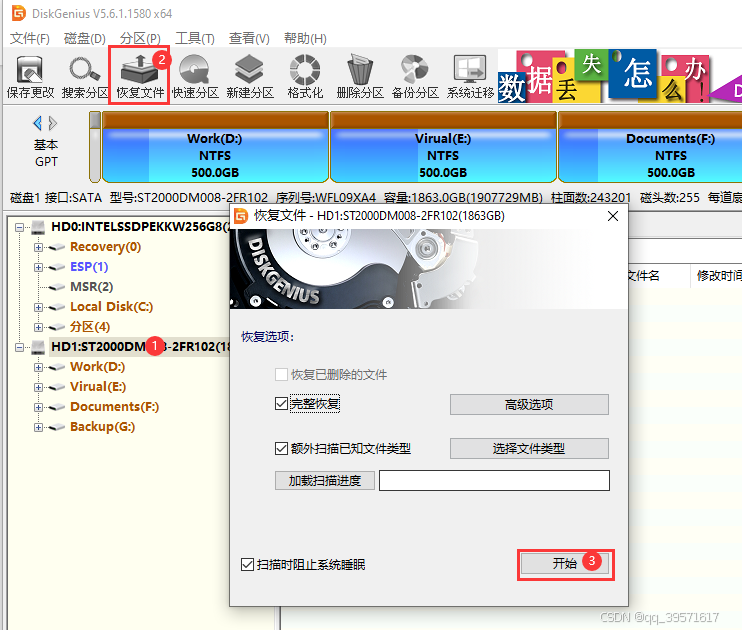Select 分区(4) in the disk tree
Screen dimensions: 742x630
pyautogui.click(x=90, y=327)
